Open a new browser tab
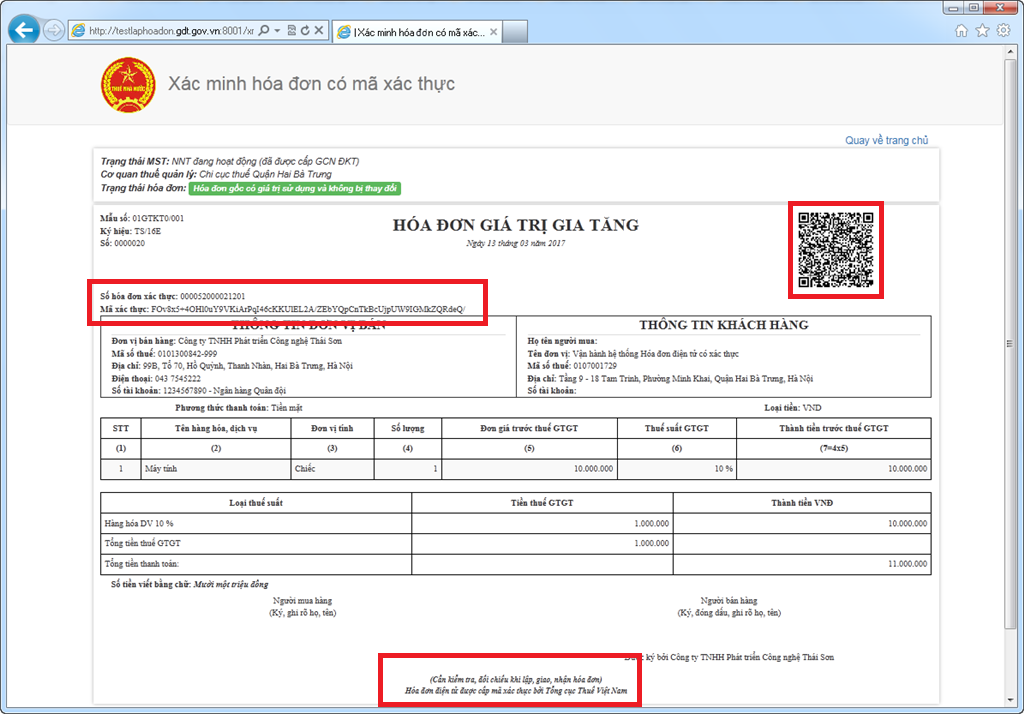Screen dimensions: 1024x714 tap(513, 30)
